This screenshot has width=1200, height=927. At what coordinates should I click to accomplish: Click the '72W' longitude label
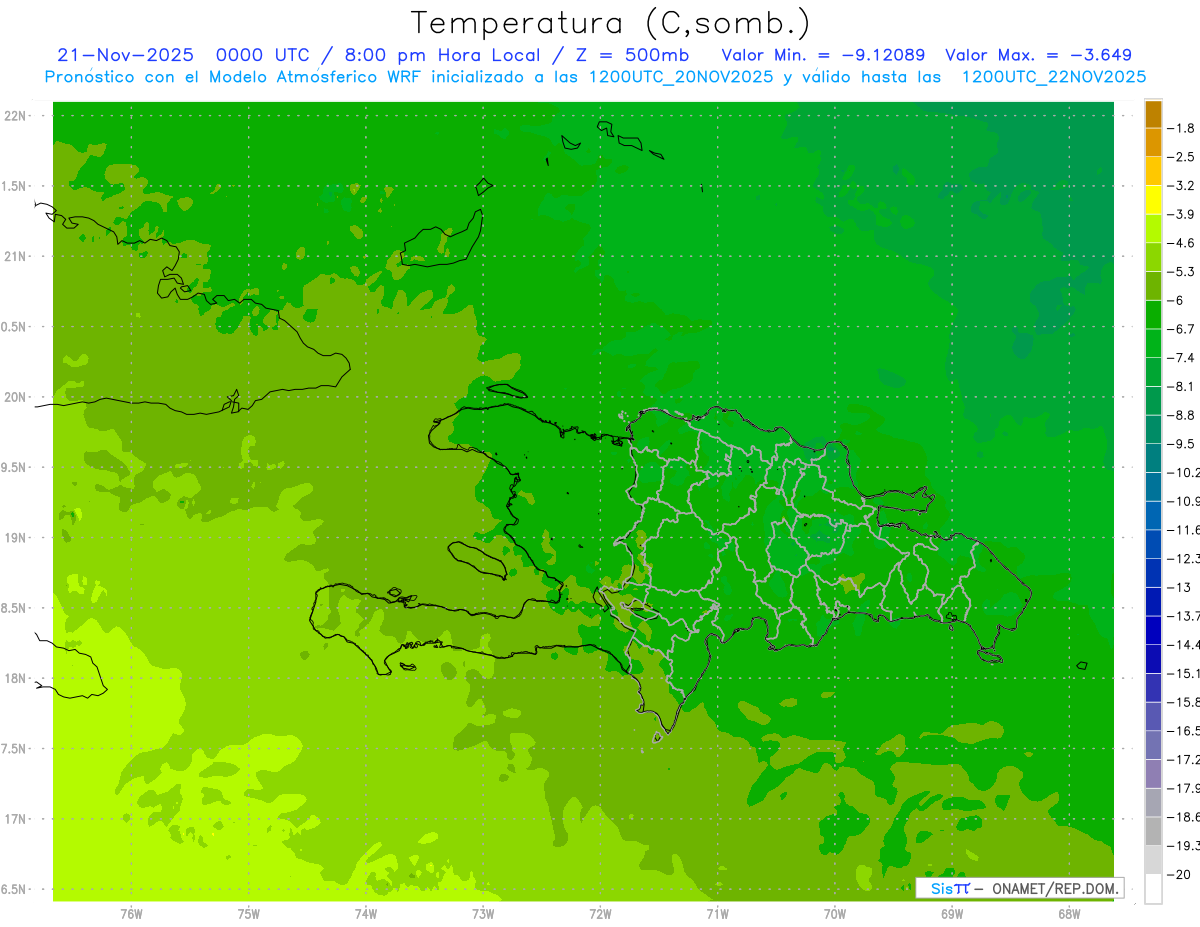coord(600,914)
